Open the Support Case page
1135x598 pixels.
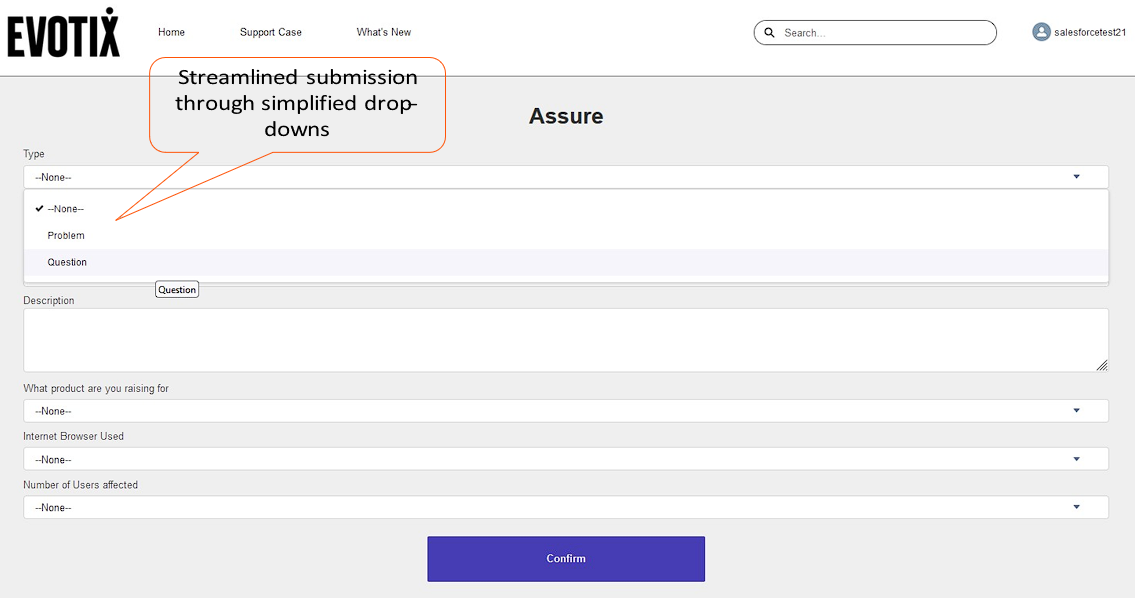270,32
